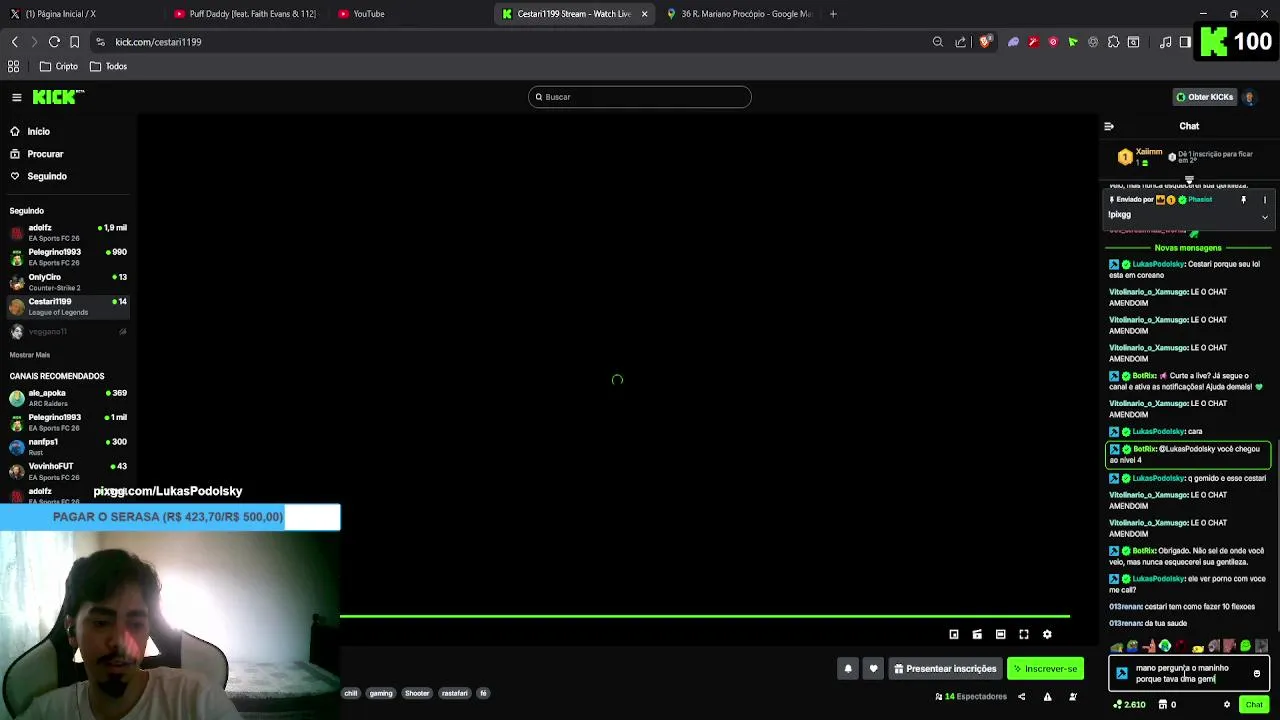
Task: Open the channel shop icon
Action: point(1162,705)
